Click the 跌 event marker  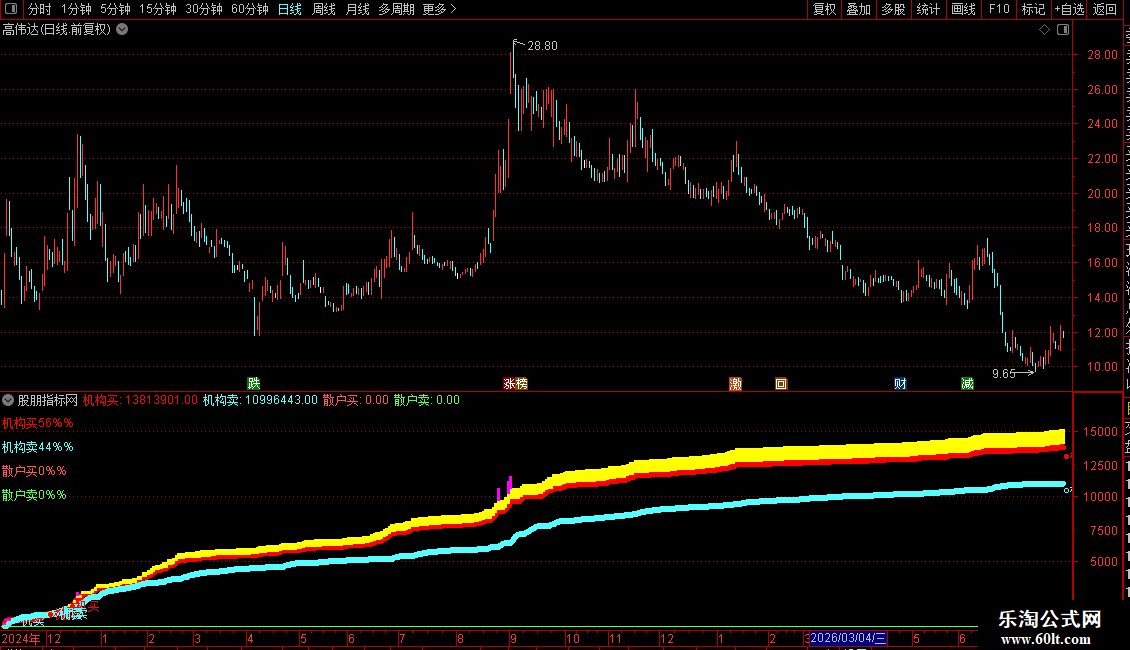[x=254, y=383]
